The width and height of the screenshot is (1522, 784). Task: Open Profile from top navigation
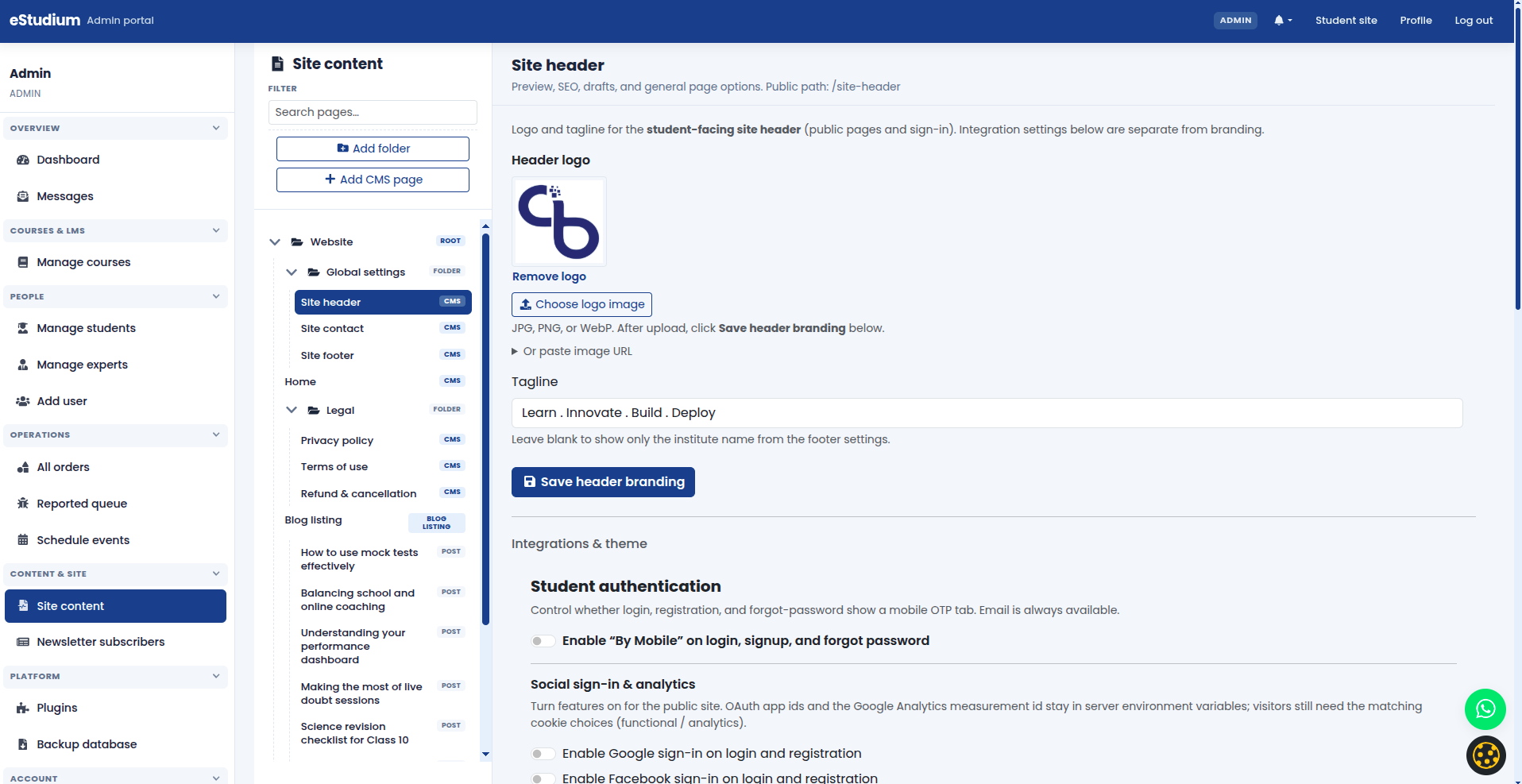pos(1416,21)
